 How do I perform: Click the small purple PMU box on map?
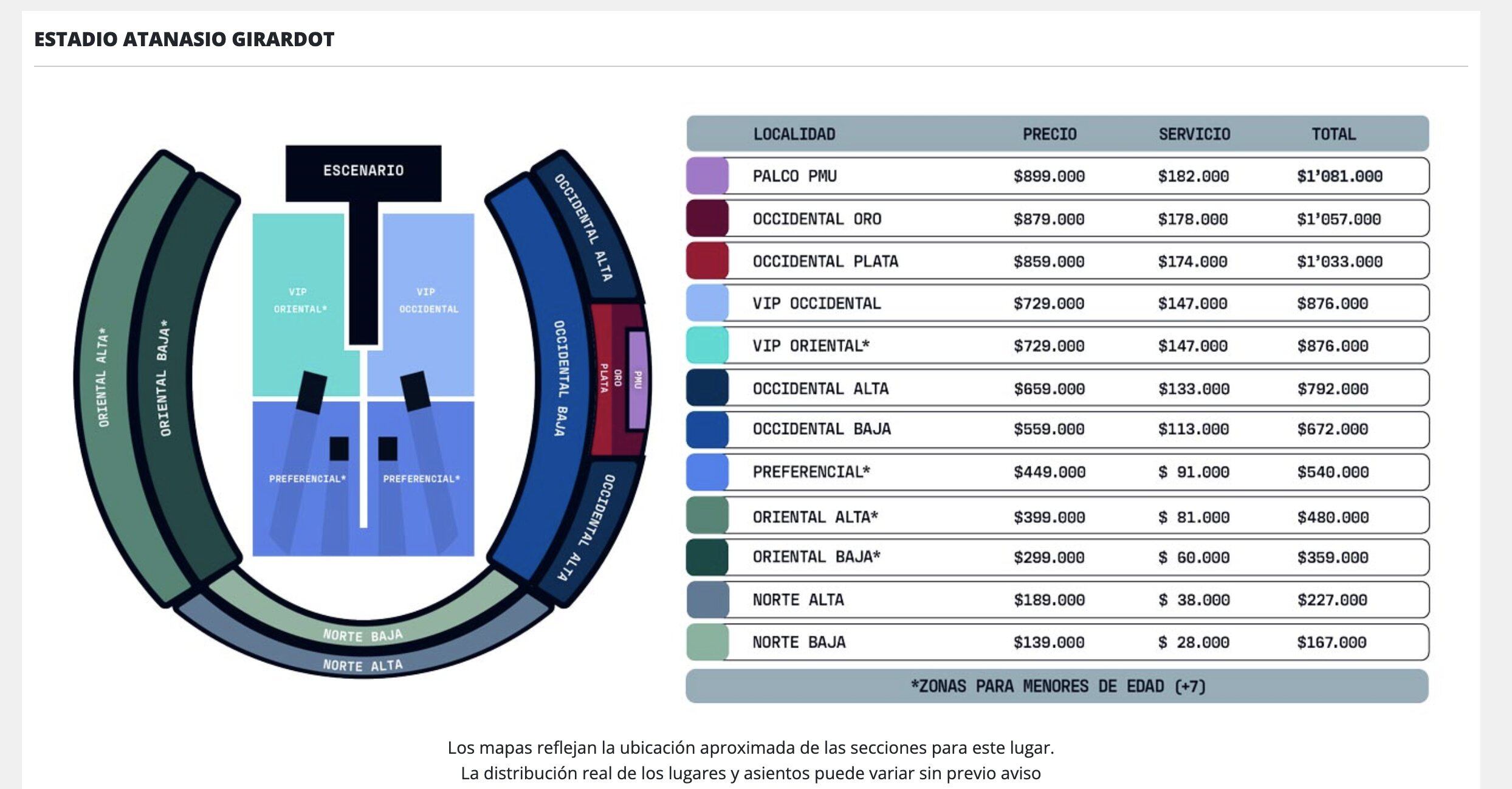637,380
